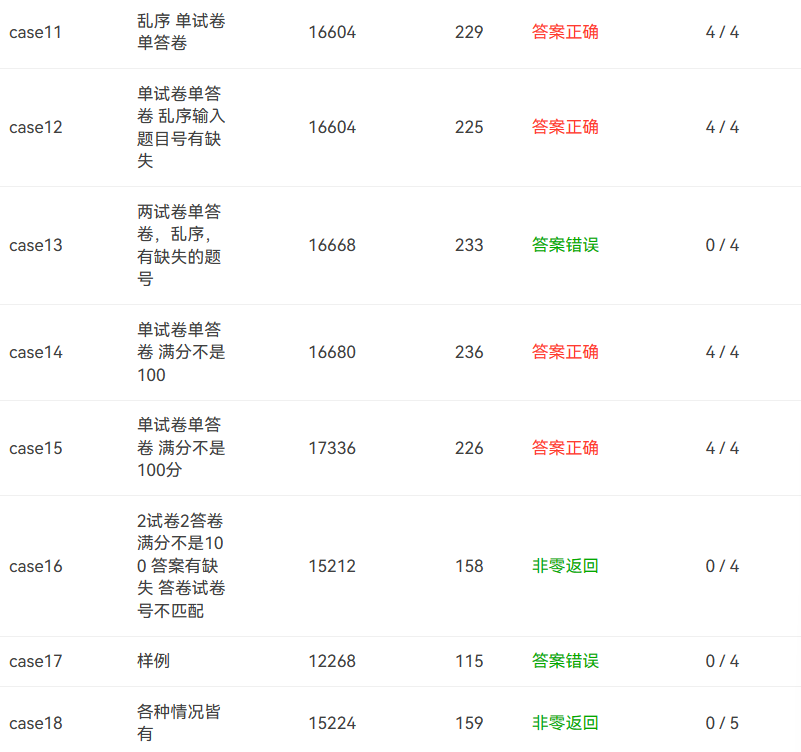The height and width of the screenshot is (752, 801).
Task: Click the score '4 / 4' for case15
Action: point(722,448)
